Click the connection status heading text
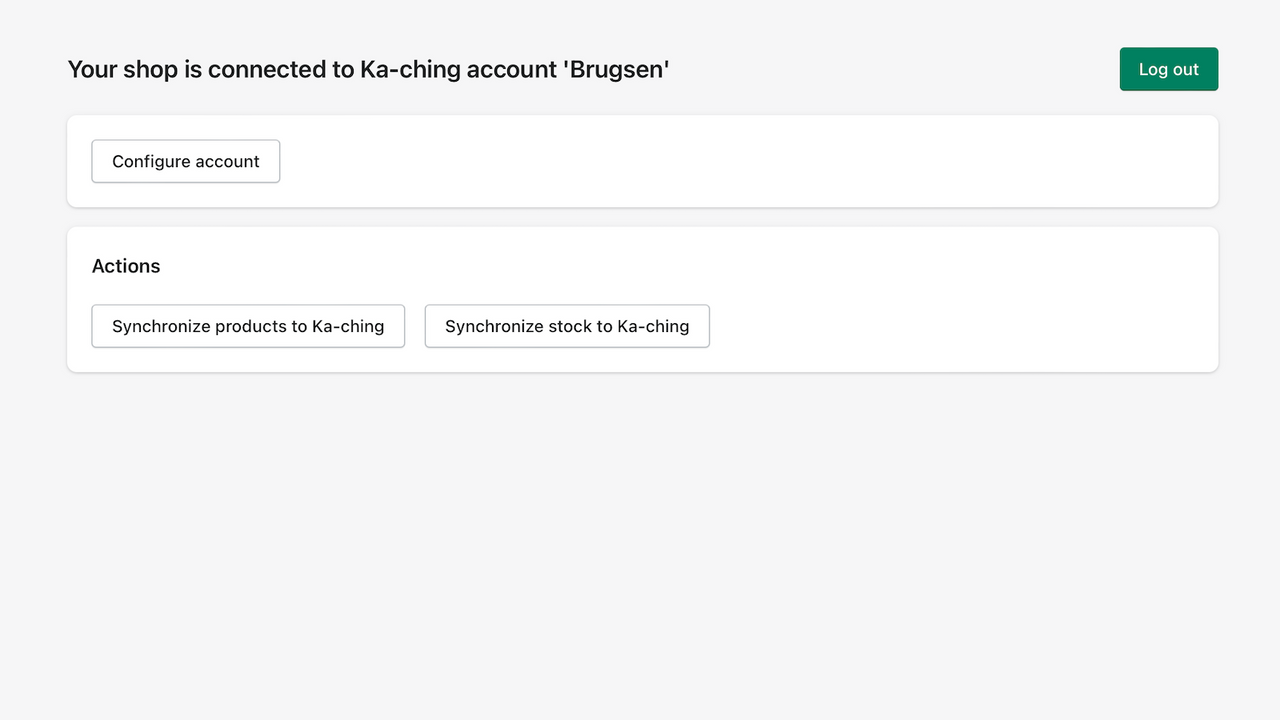The height and width of the screenshot is (720, 1280). [367, 69]
